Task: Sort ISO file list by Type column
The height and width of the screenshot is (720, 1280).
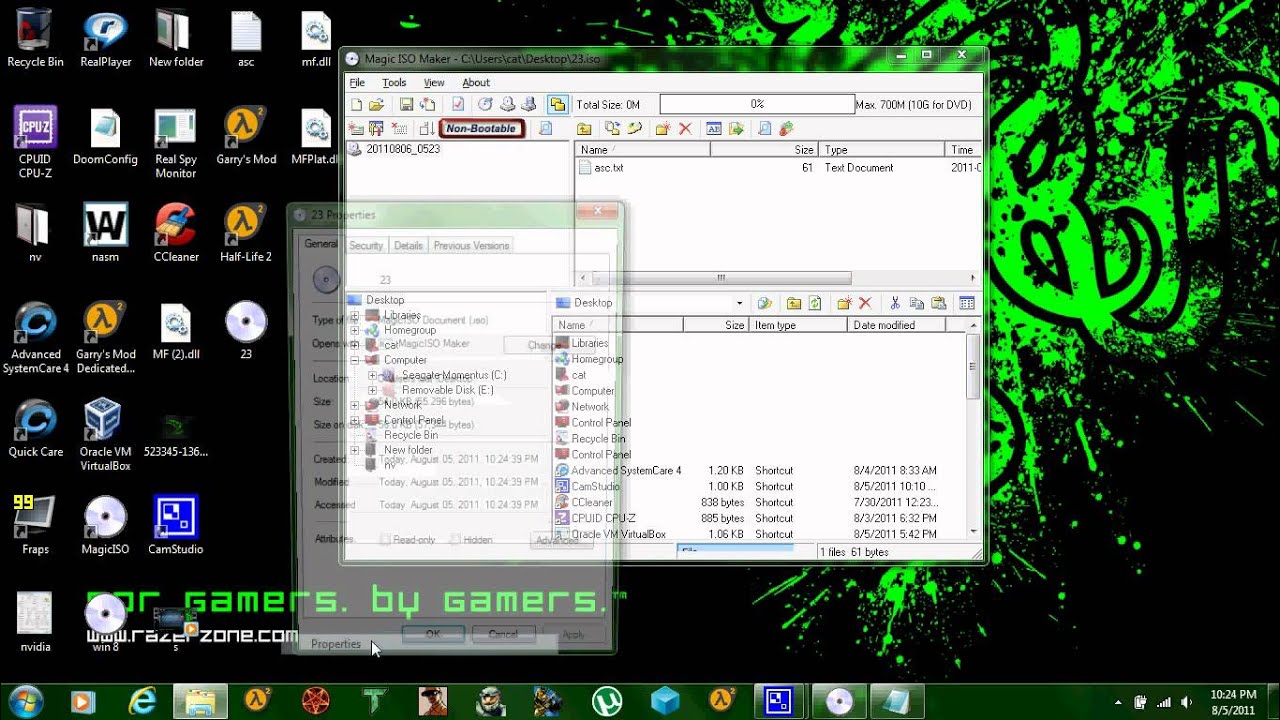Action: [x=882, y=149]
